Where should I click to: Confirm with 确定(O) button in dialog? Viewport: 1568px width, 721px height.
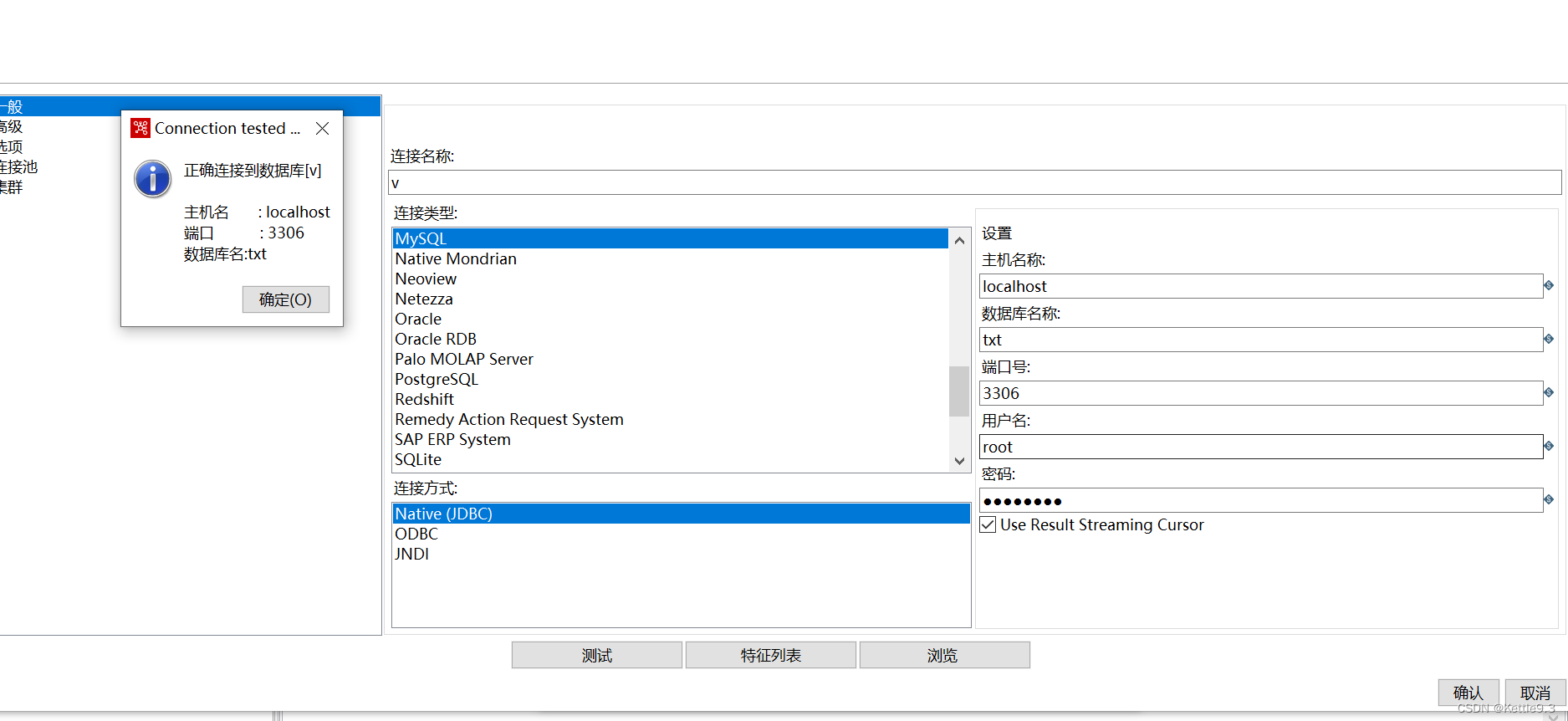coord(286,299)
